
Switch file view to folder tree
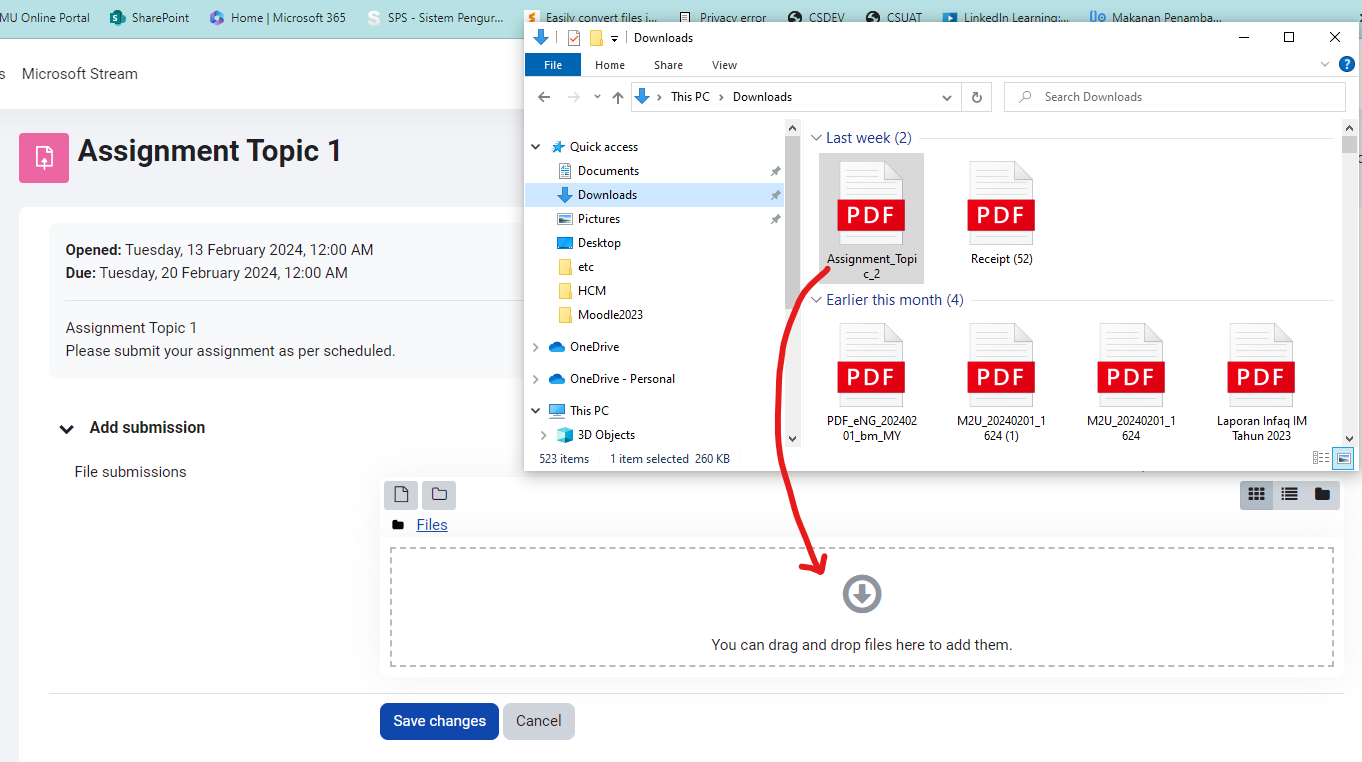1322,494
